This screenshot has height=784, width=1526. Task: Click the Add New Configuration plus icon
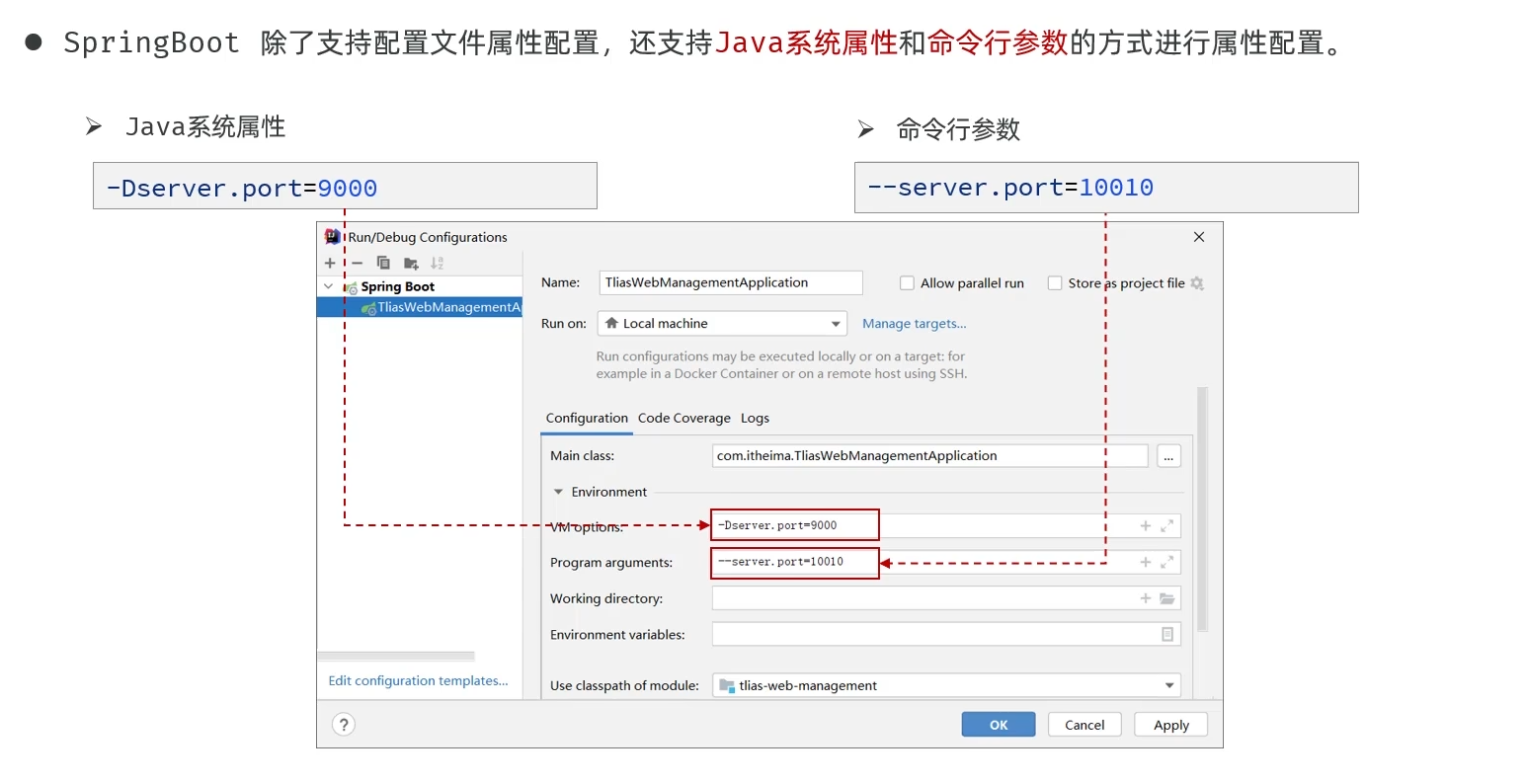click(x=330, y=264)
